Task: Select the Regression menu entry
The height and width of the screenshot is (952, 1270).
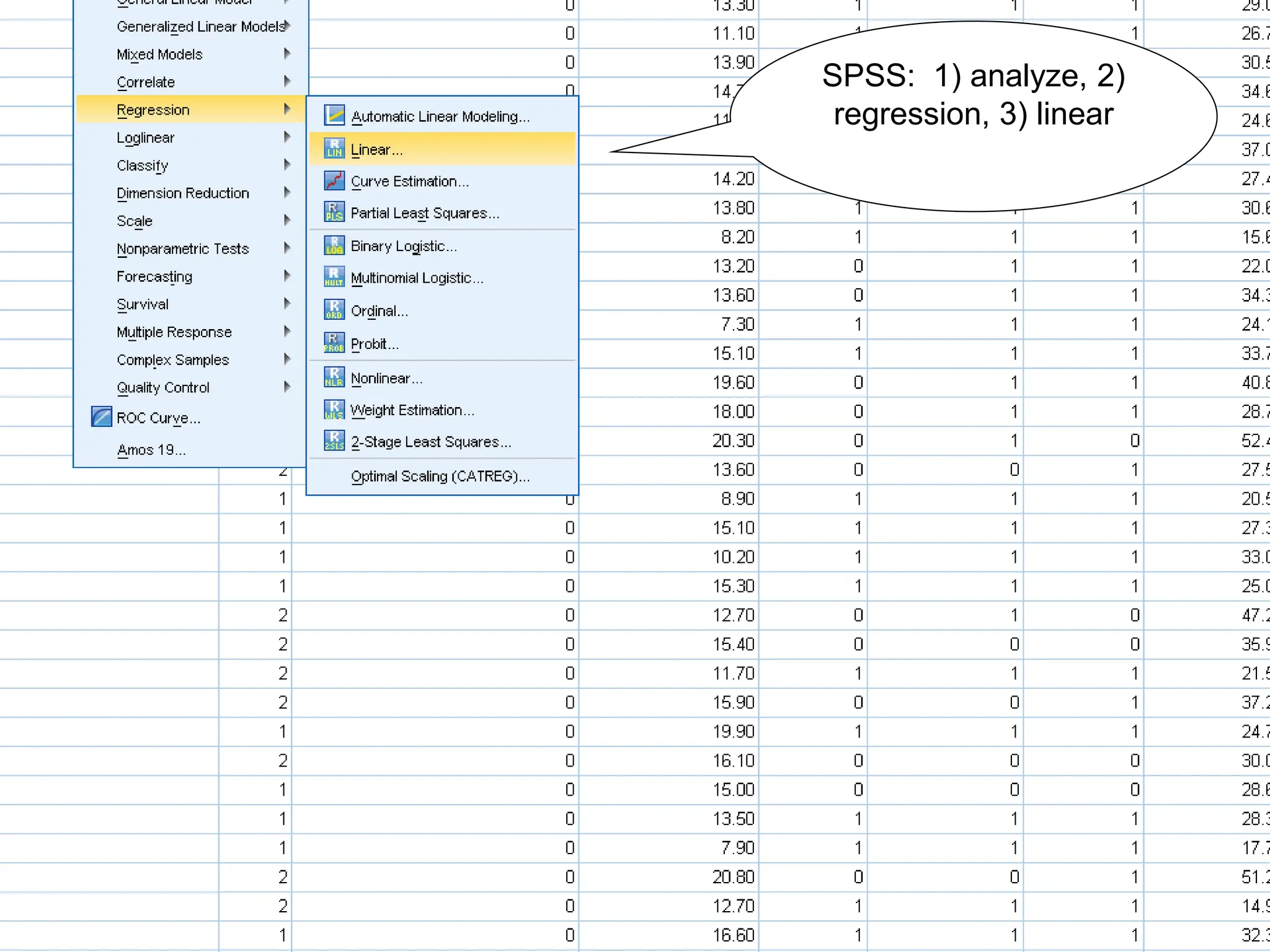Action: click(x=191, y=110)
